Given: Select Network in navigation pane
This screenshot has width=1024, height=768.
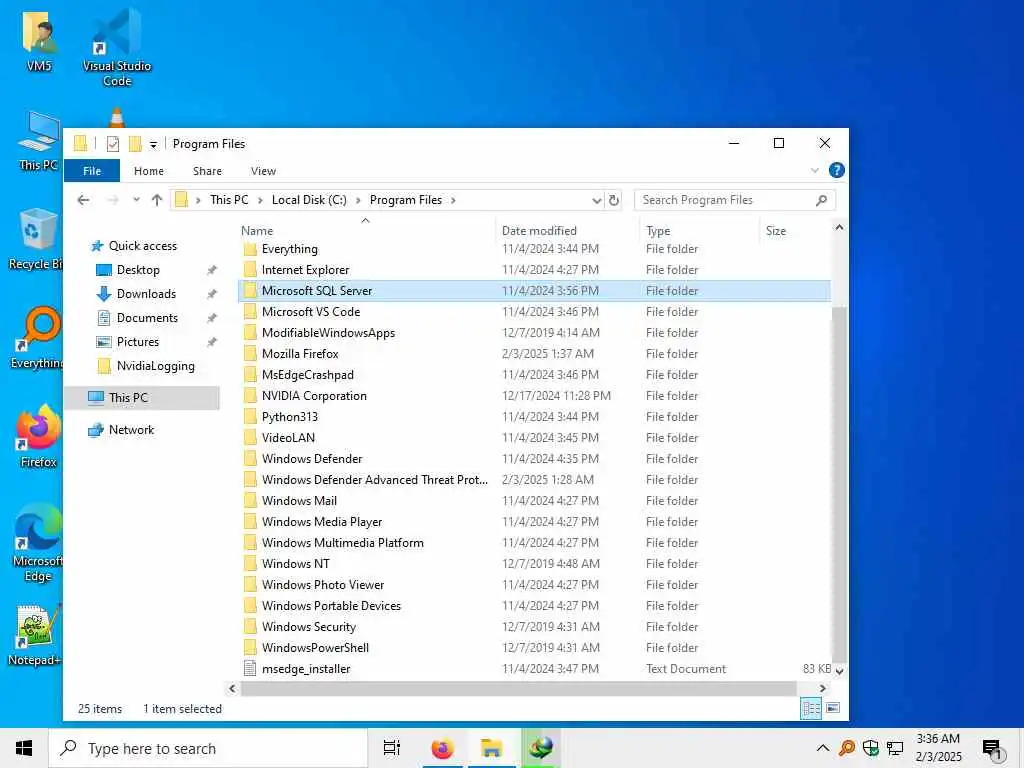Looking at the screenshot, I should coord(131,430).
